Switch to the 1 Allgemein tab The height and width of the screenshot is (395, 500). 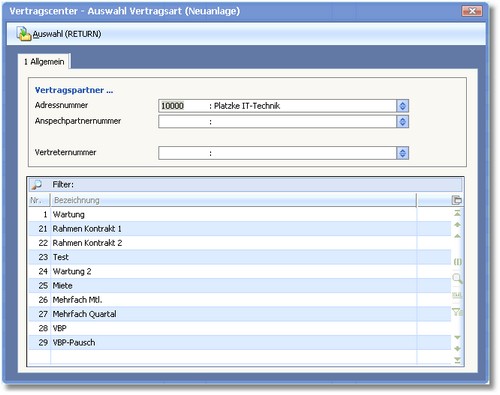coord(44,62)
